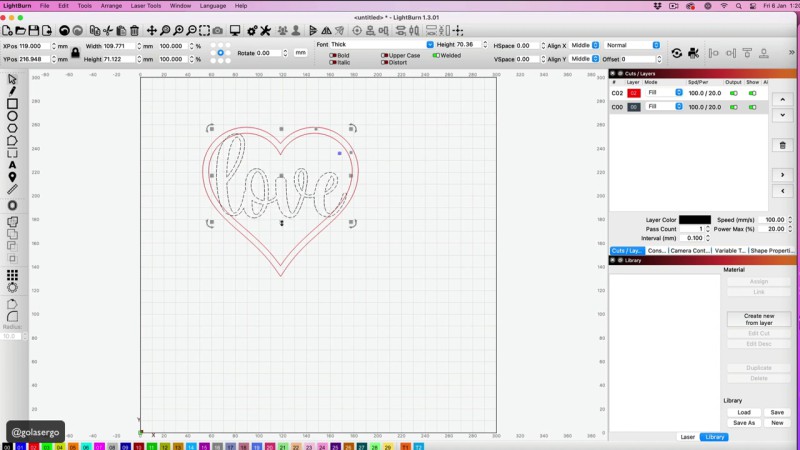The height and width of the screenshot is (450, 800).
Task: Click the Layer Color black swatch
Action: tap(694, 219)
